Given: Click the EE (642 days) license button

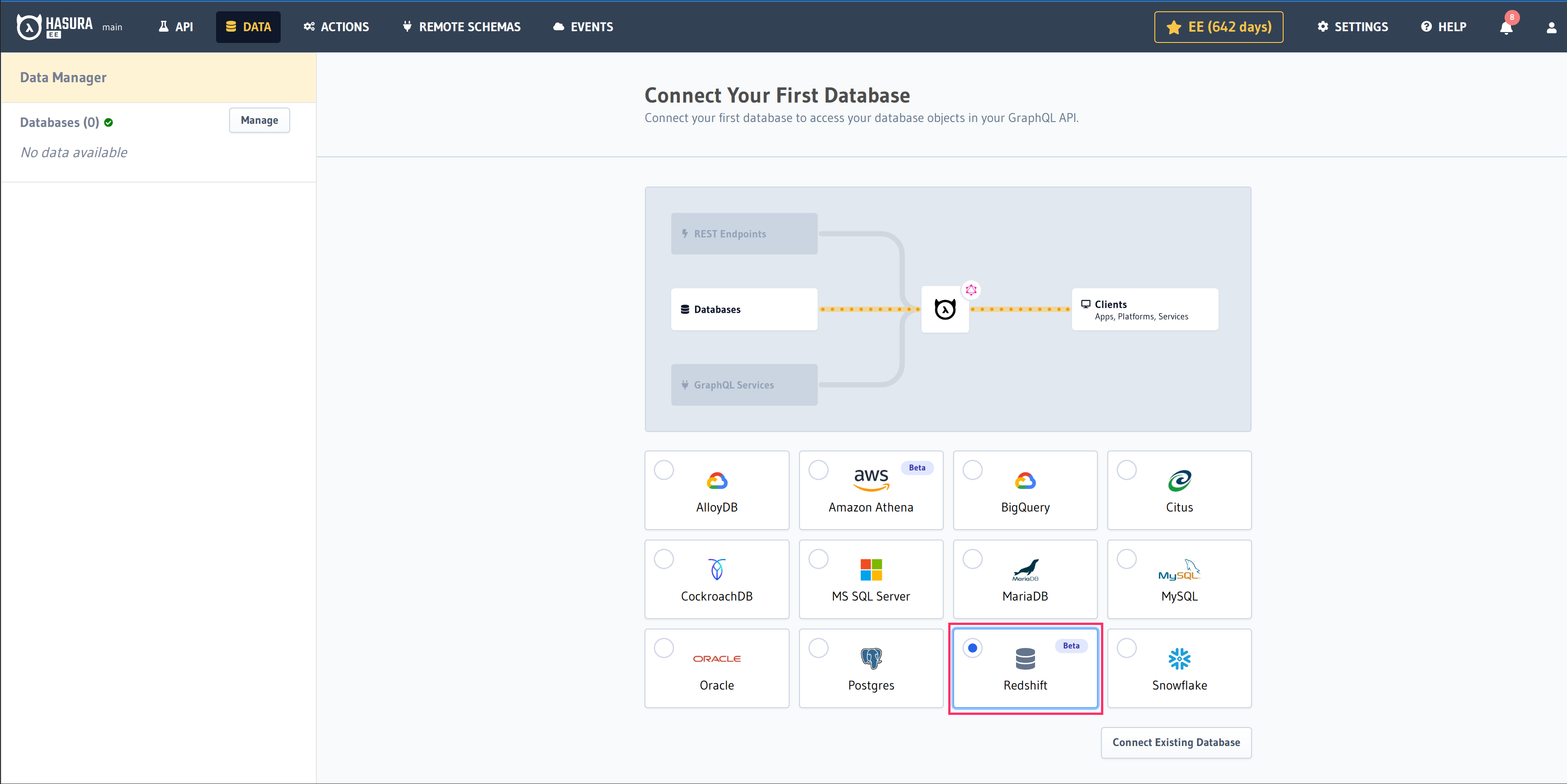Looking at the screenshot, I should pos(1219,27).
